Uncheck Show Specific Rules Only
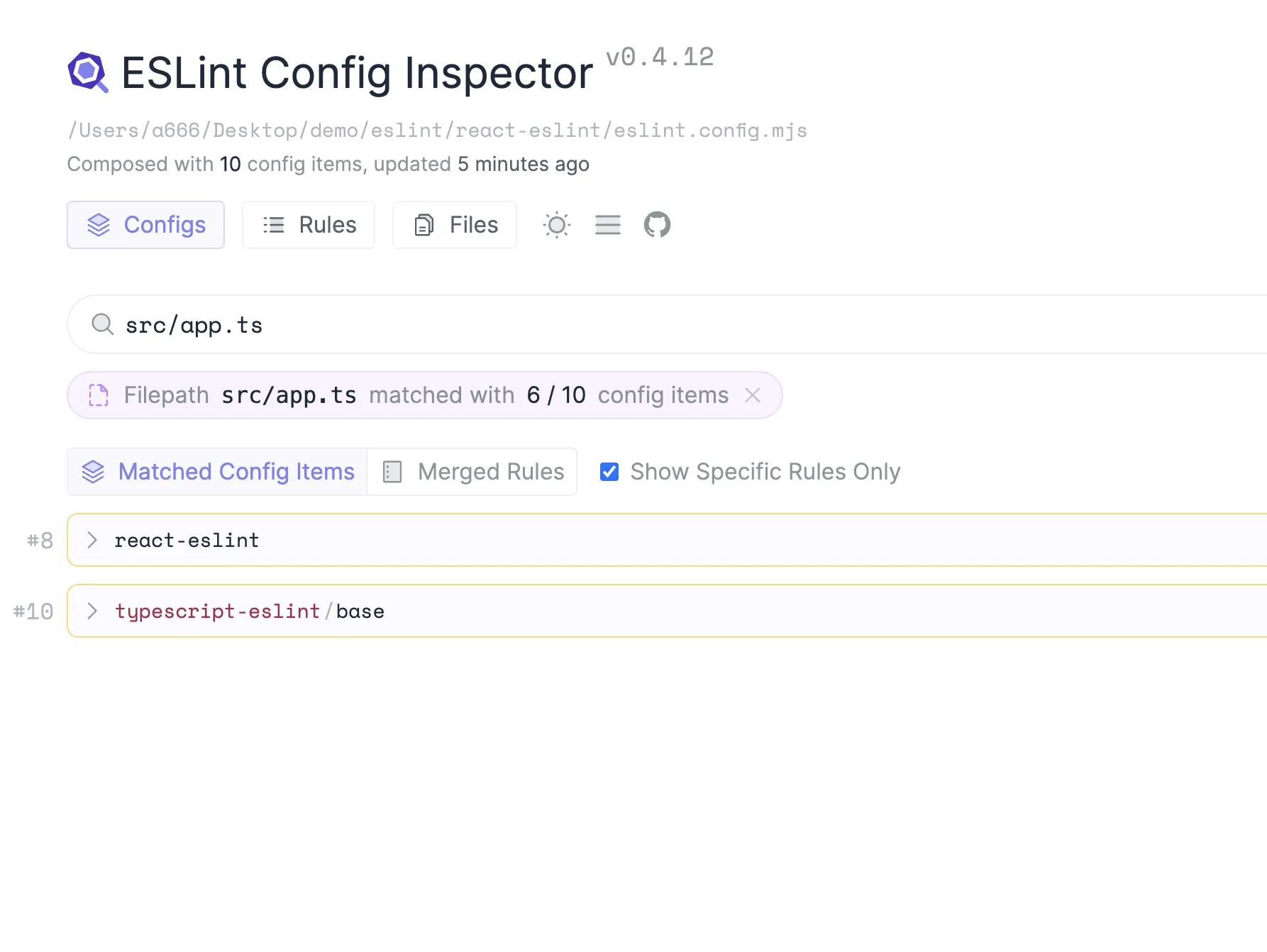The image size is (1267, 952). pos(609,472)
